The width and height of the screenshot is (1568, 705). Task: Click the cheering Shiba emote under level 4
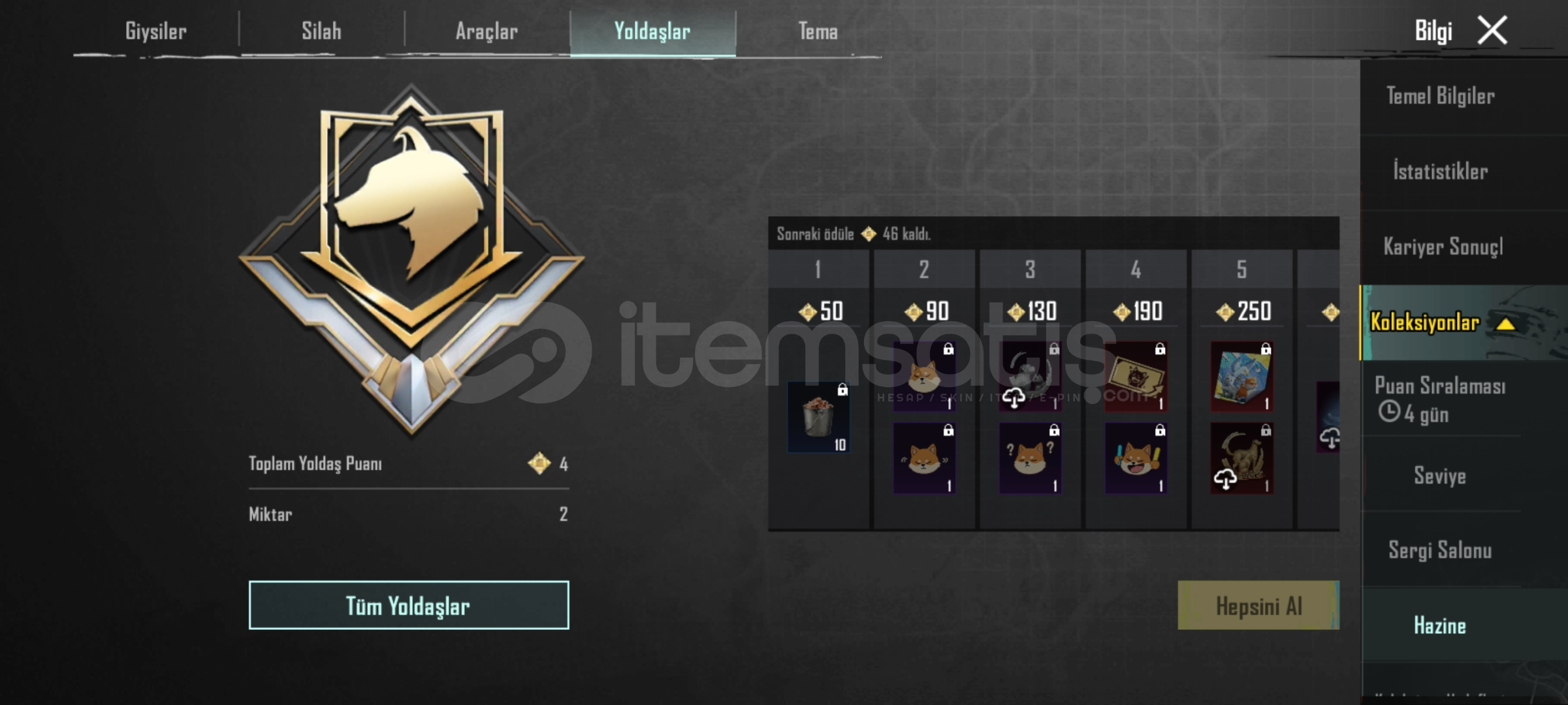tap(1136, 458)
